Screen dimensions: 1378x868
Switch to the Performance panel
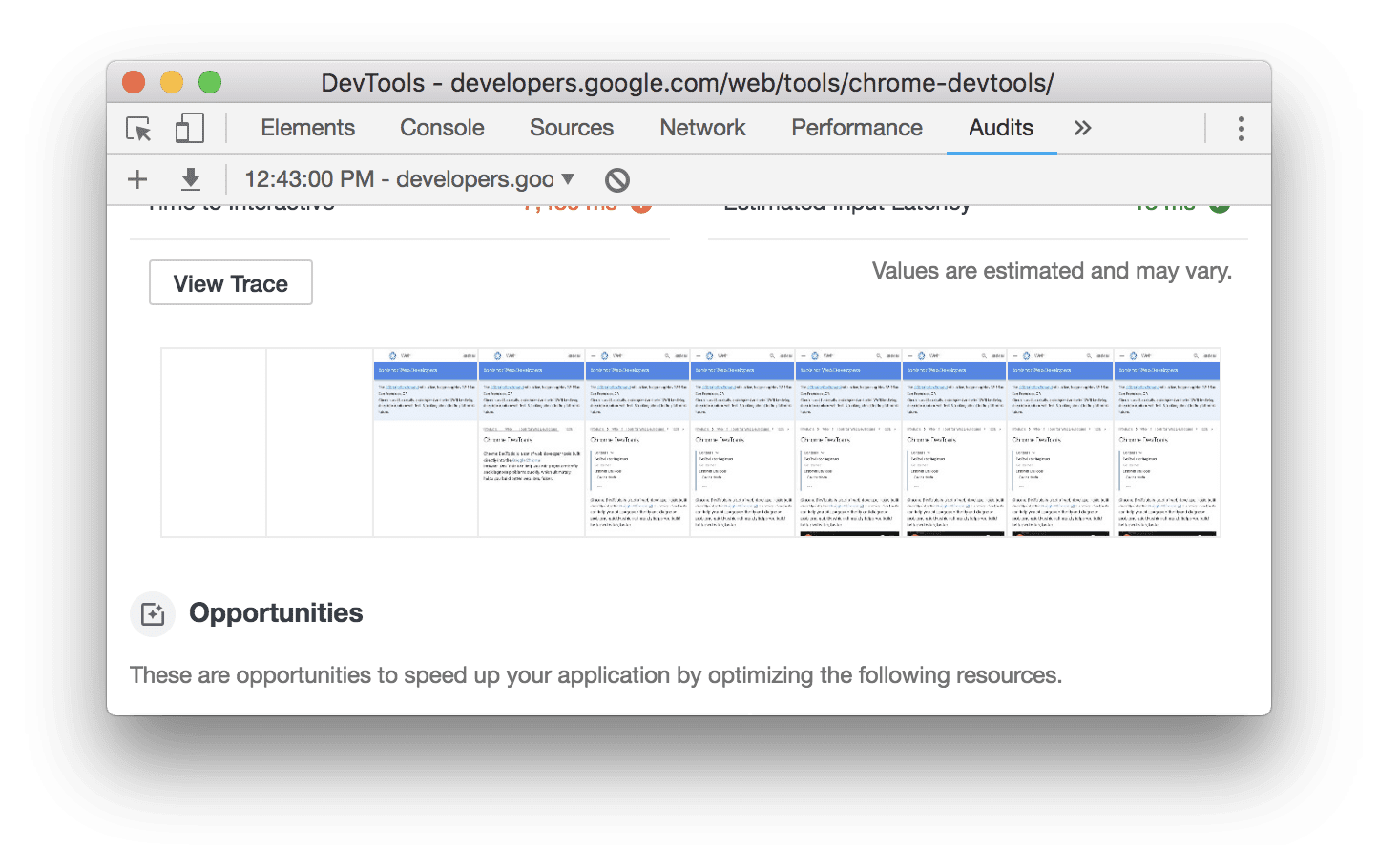[856, 128]
